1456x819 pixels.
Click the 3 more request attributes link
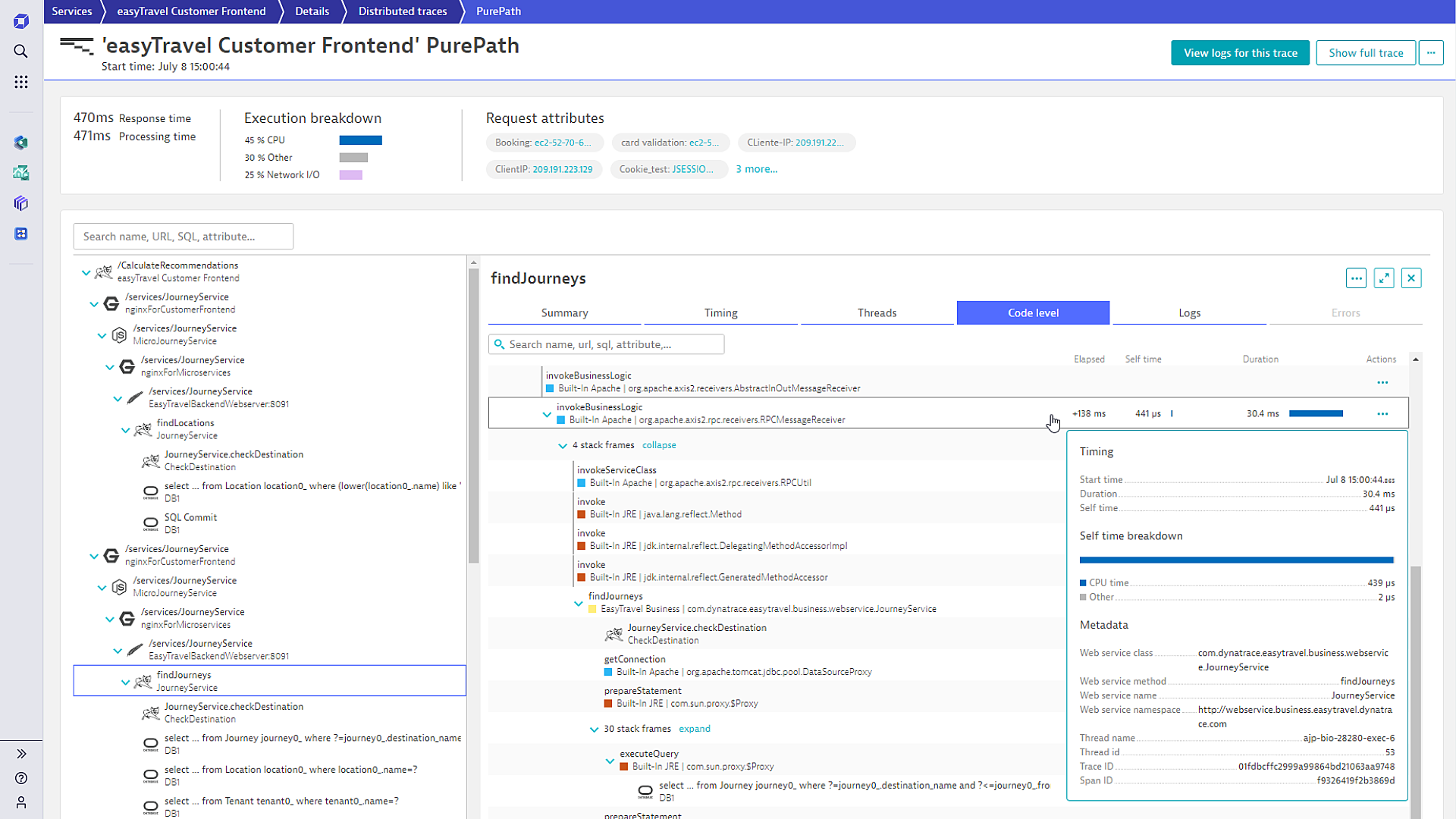pyautogui.click(x=757, y=169)
